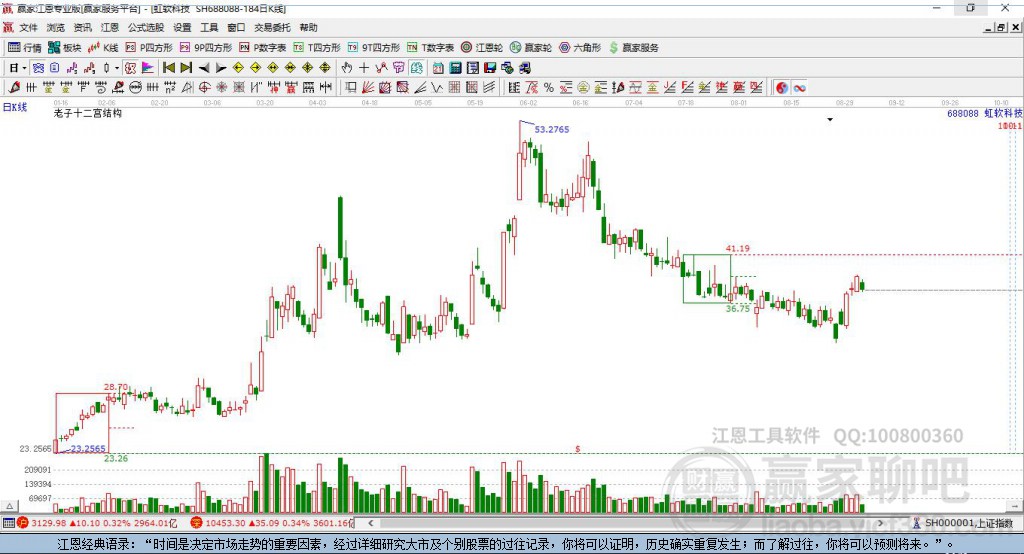Click the 41.19 price label

coord(737,248)
